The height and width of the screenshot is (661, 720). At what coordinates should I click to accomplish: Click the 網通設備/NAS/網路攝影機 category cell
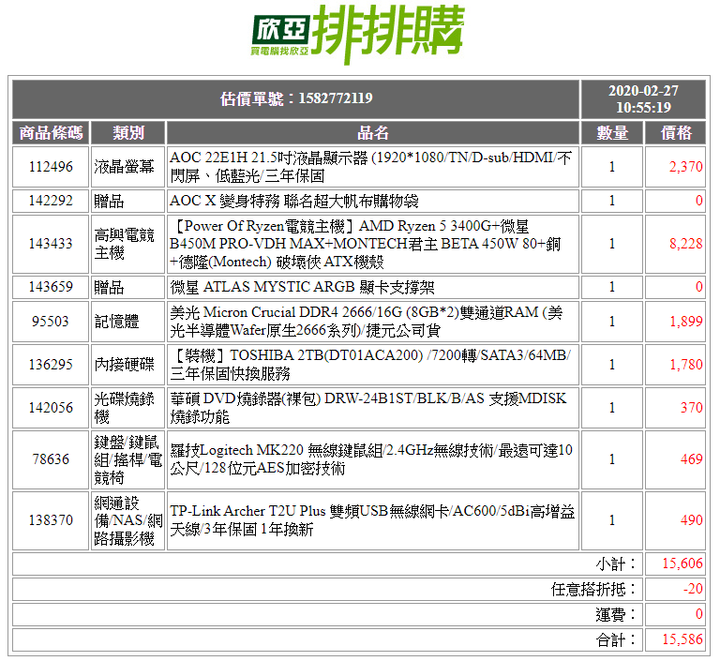point(128,520)
